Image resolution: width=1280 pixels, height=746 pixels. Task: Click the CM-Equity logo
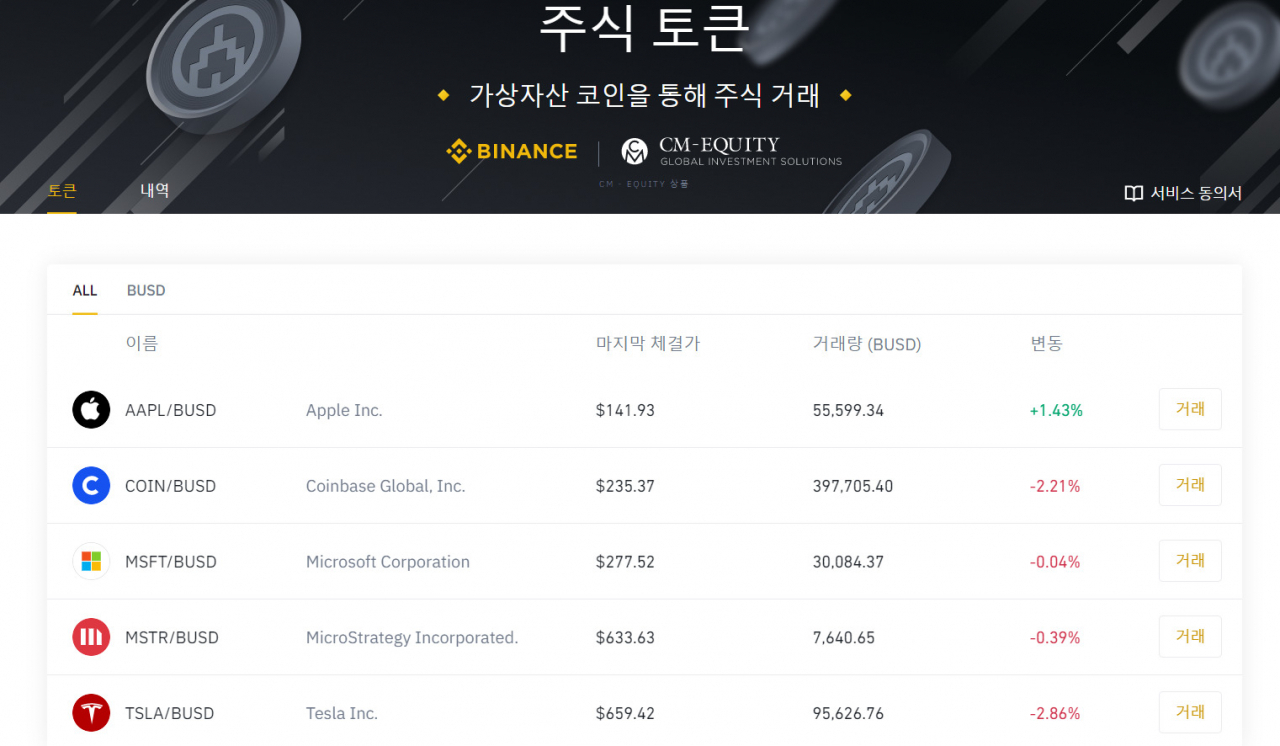[x=732, y=152]
